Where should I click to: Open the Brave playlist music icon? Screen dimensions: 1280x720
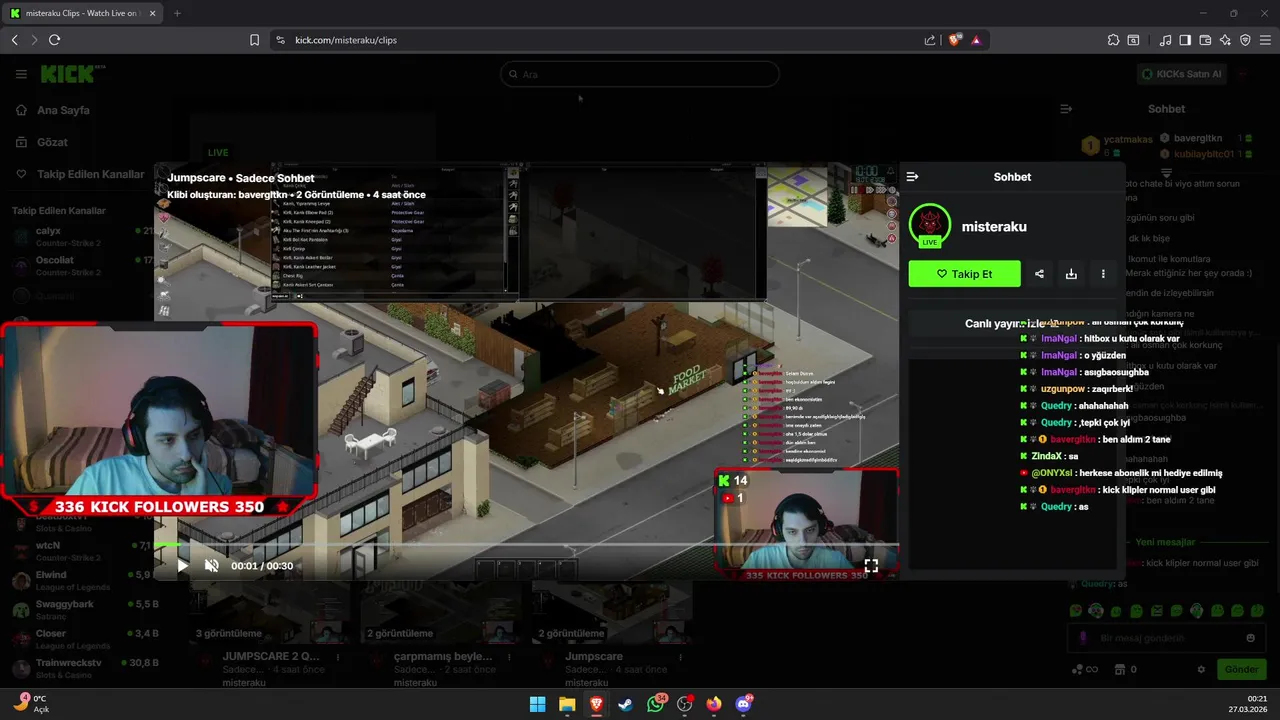click(1165, 40)
